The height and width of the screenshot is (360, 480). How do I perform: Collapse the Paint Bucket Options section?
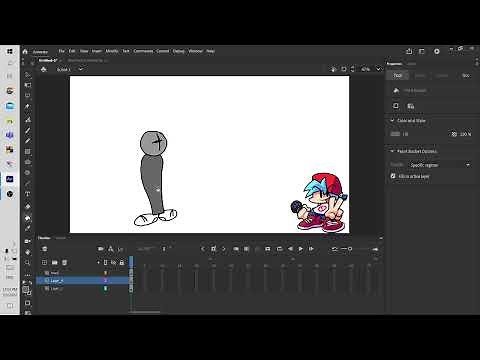(x=392, y=151)
